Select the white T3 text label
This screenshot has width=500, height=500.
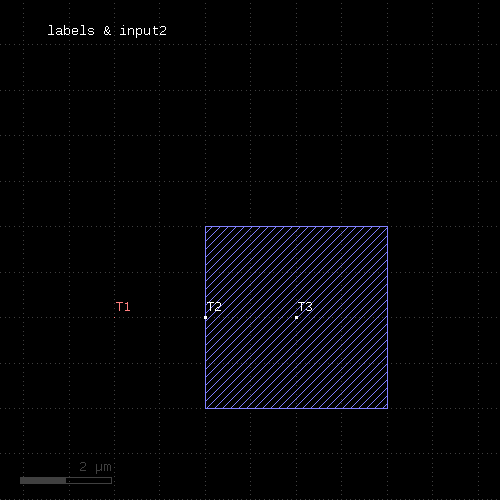coord(305,307)
